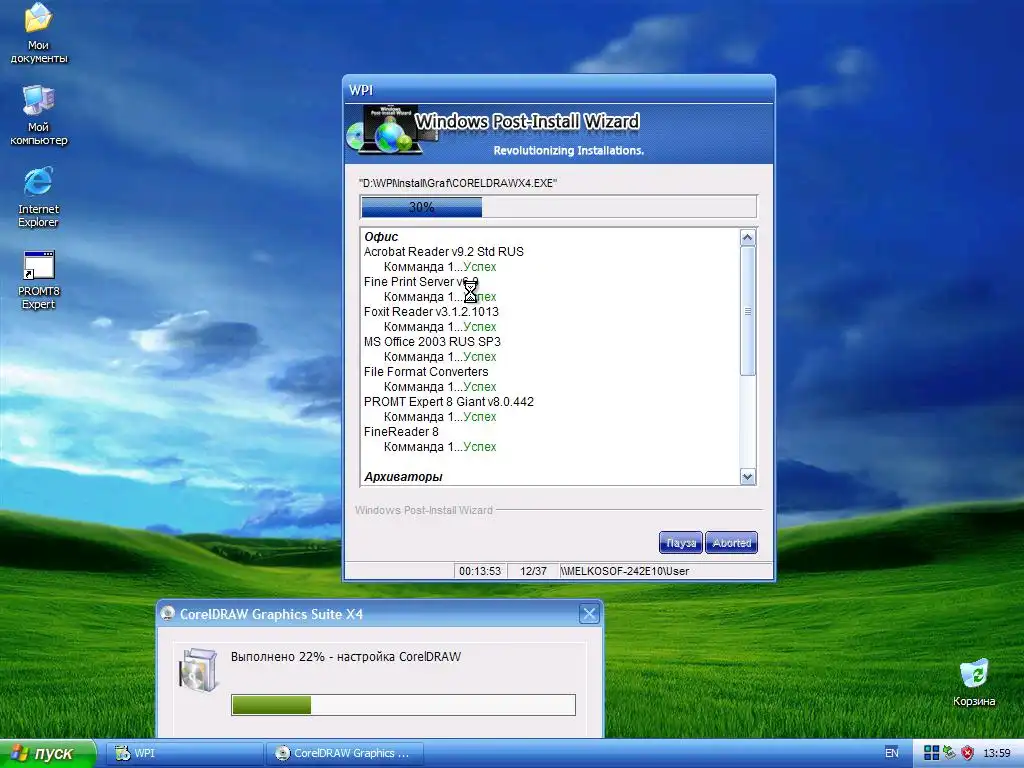This screenshot has height=768, width=1024.
Task: Click the CorelDRAW green setup progress bar
Action: 403,705
